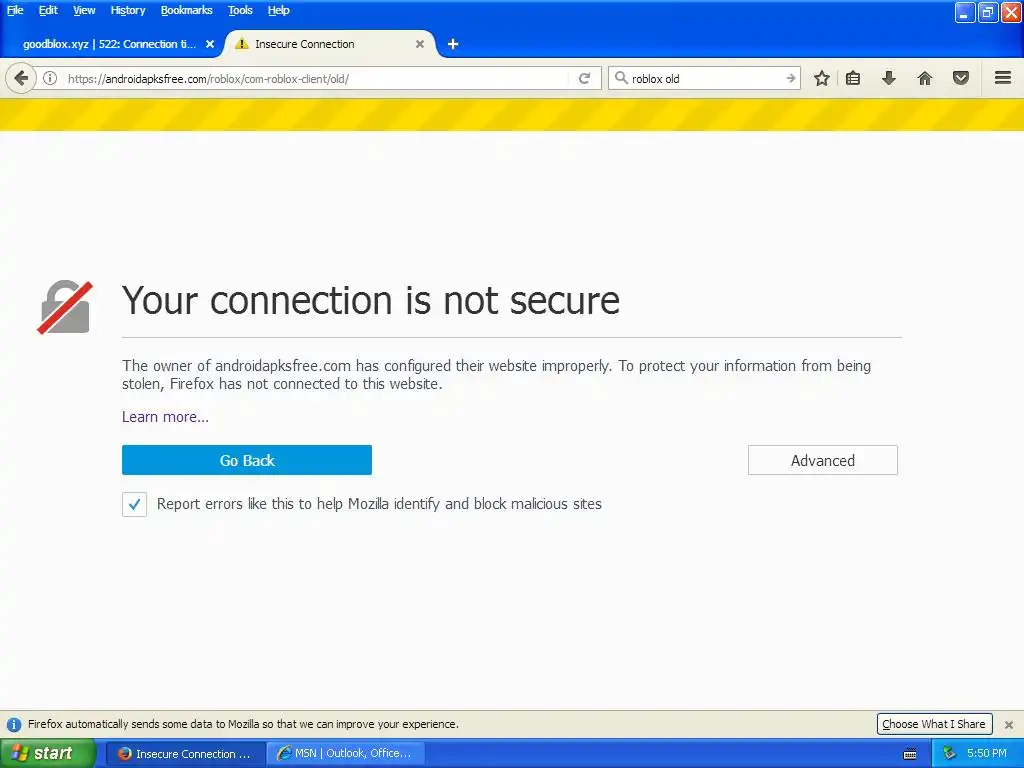The height and width of the screenshot is (768, 1024).
Task: Switch to MSN Outlook taskbar window
Action: [x=347, y=754]
